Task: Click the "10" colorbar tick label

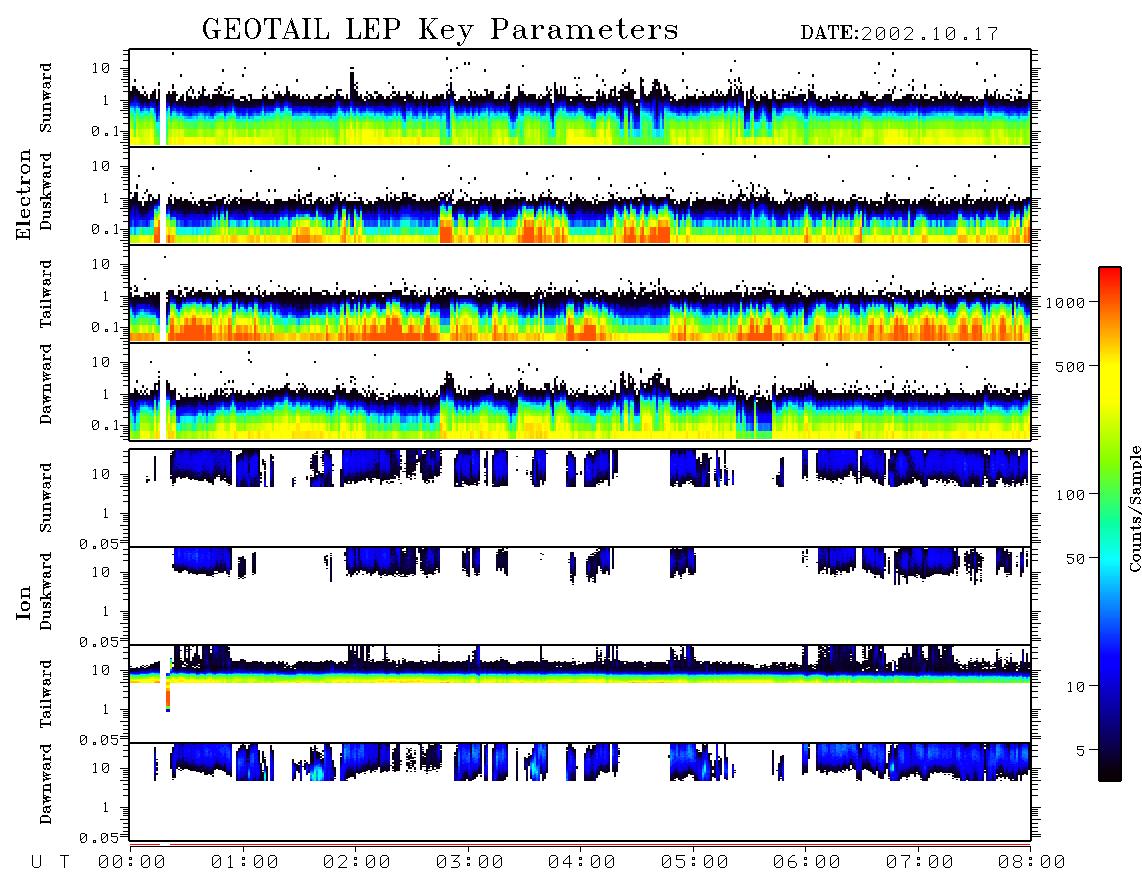Action: click(x=1075, y=687)
